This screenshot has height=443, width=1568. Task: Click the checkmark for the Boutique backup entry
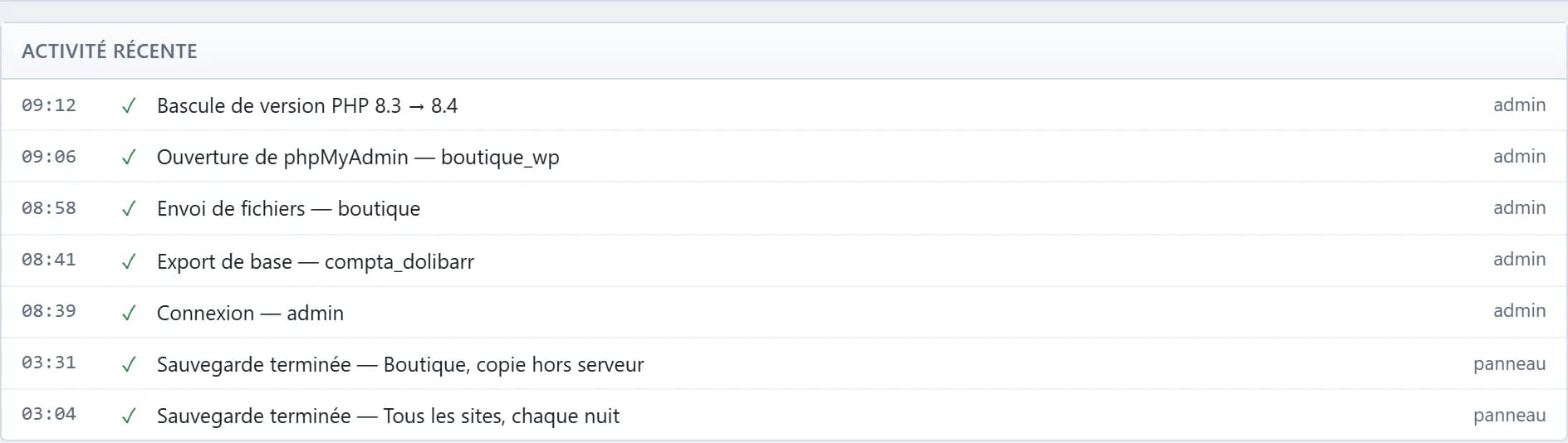click(129, 364)
